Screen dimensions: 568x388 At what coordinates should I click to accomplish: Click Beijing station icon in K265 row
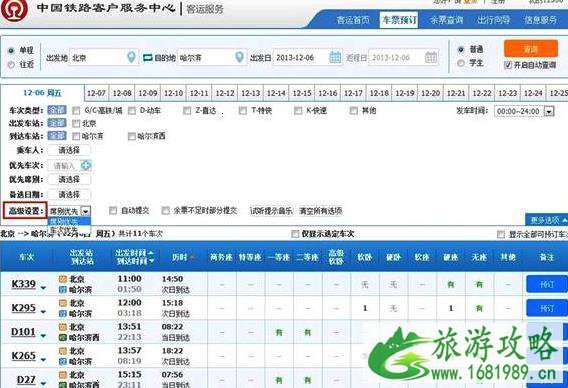pyautogui.click(x=63, y=351)
